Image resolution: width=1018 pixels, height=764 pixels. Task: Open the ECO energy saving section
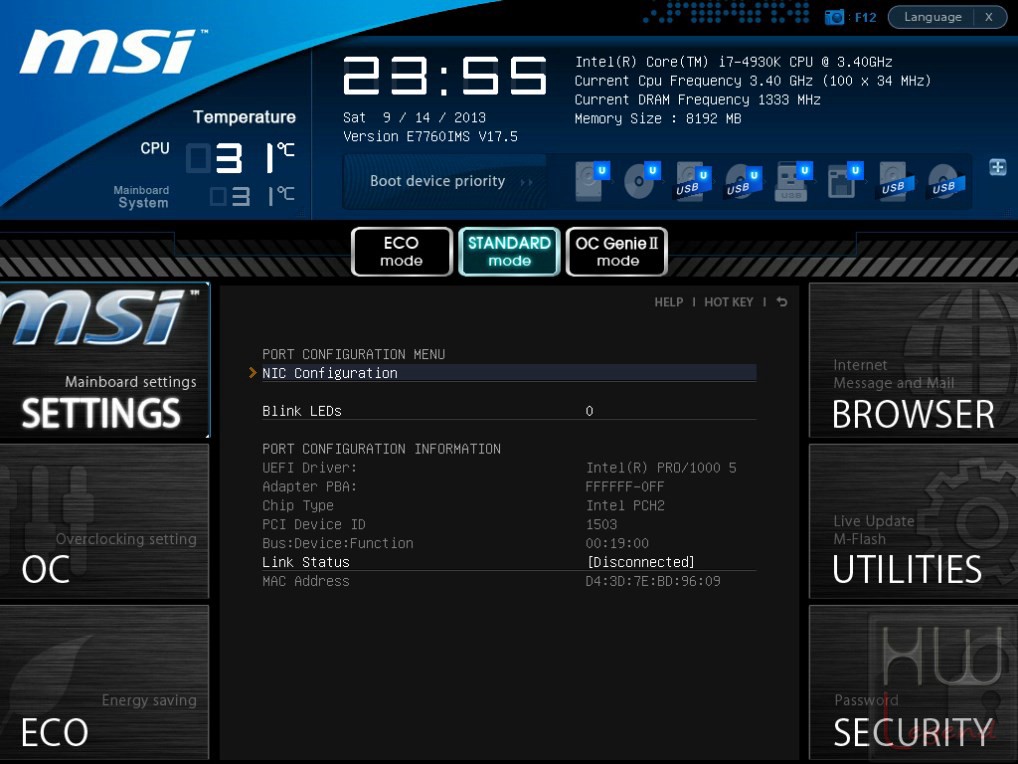(105, 682)
